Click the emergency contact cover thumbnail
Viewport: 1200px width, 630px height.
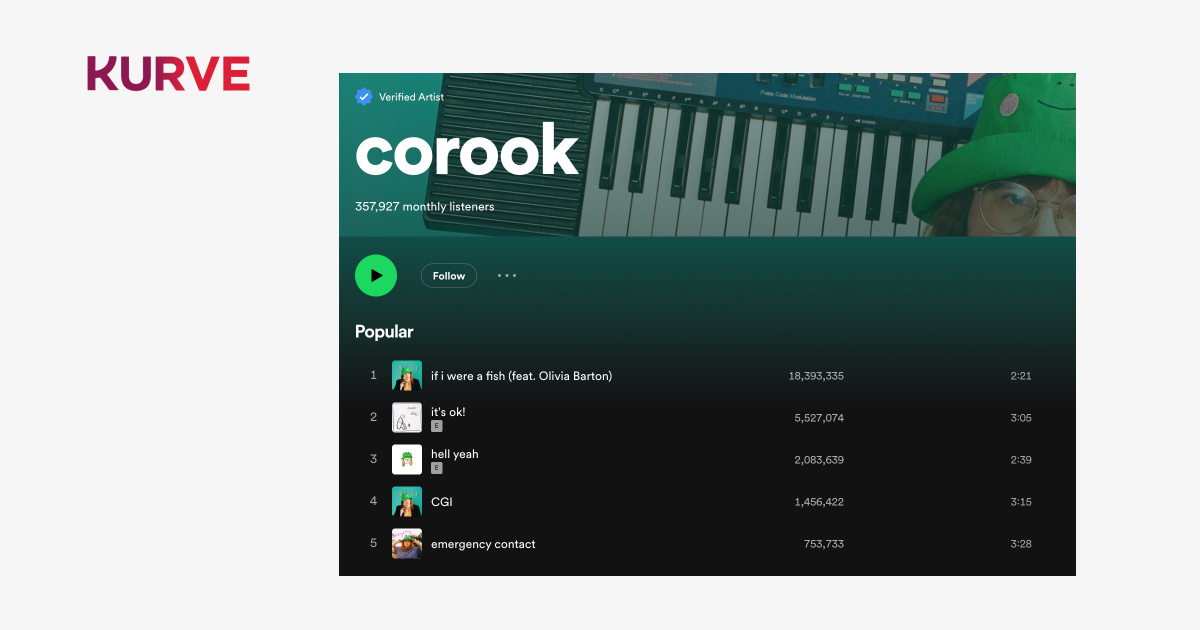click(x=407, y=543)
